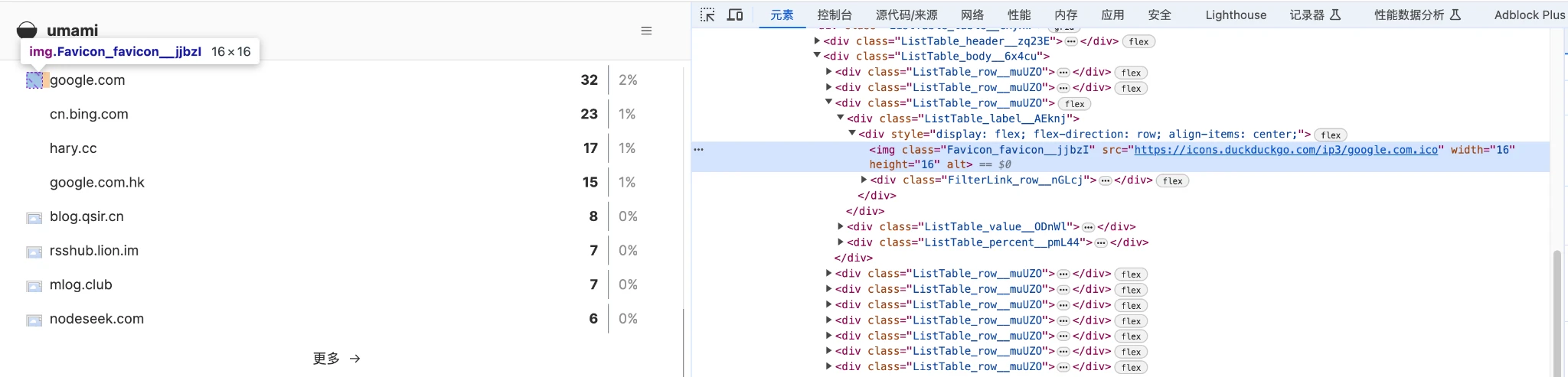This screenshot has width=1568, height=377.
Task: Toggle the device toolbar icon
Action: 735,15
